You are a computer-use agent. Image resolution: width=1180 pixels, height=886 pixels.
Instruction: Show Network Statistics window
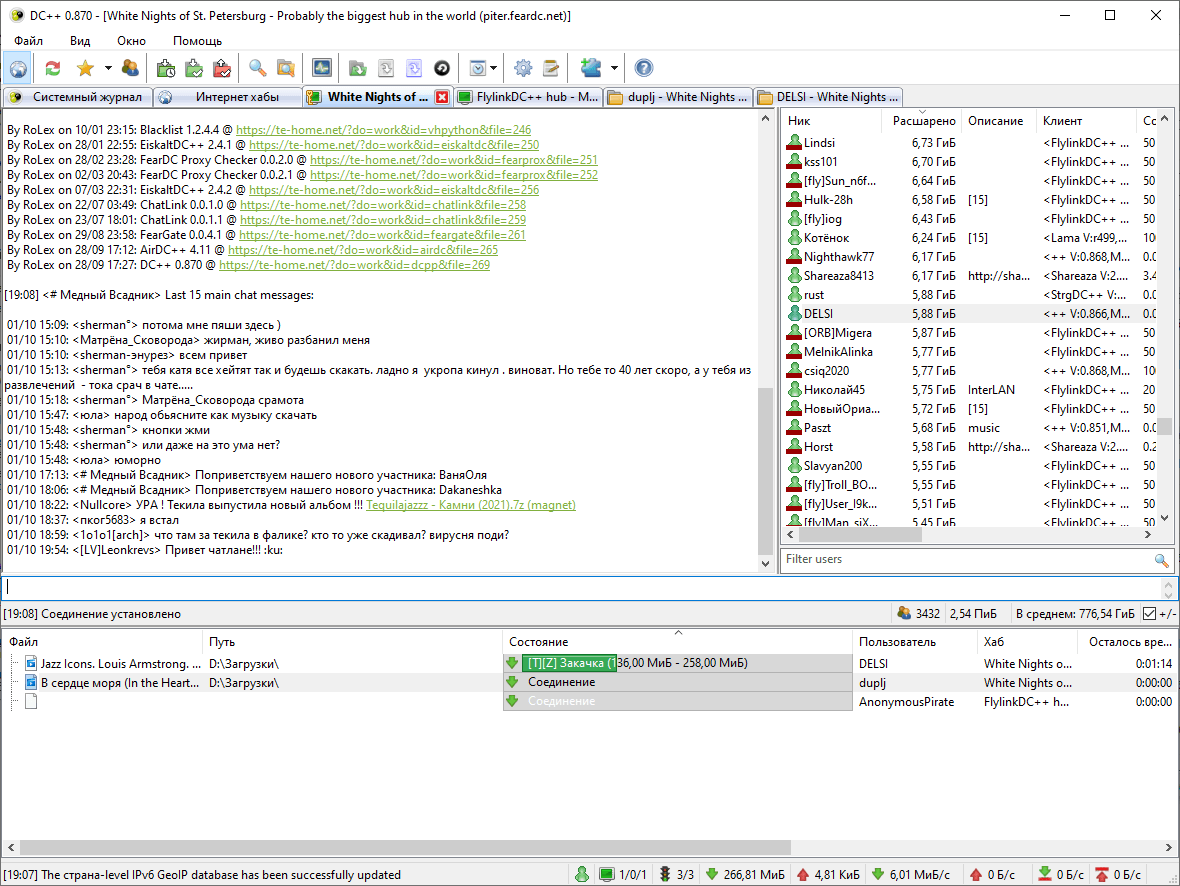tap(321, 68)
